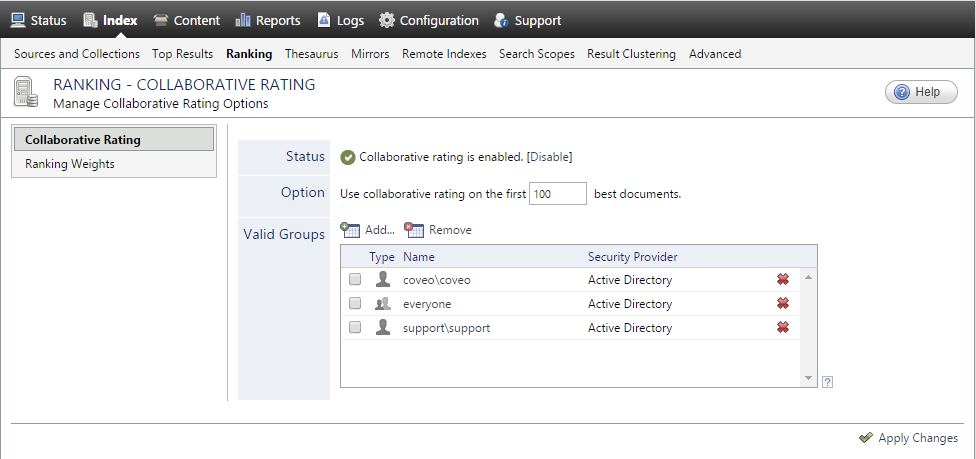976x459 pixels.
Task: Click the Disable link for collaborative rating
Action: tap(549, 157)
